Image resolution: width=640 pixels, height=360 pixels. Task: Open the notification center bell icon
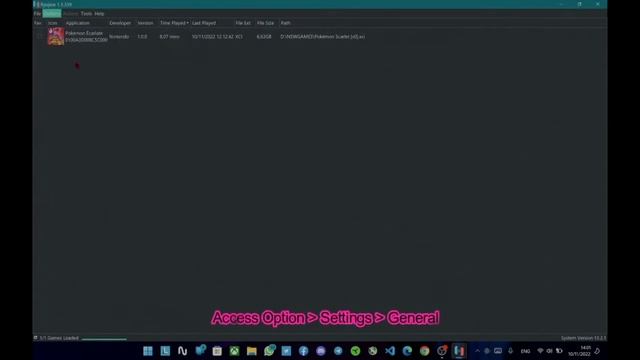597,351
